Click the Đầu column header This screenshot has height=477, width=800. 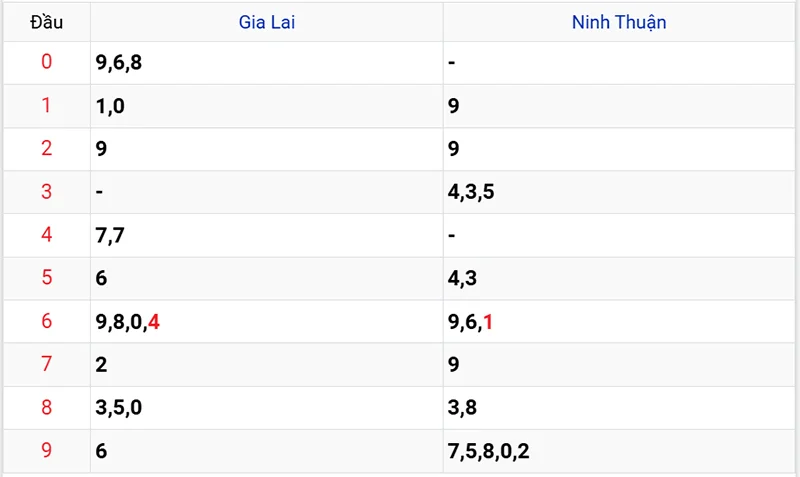coord(46,21)
